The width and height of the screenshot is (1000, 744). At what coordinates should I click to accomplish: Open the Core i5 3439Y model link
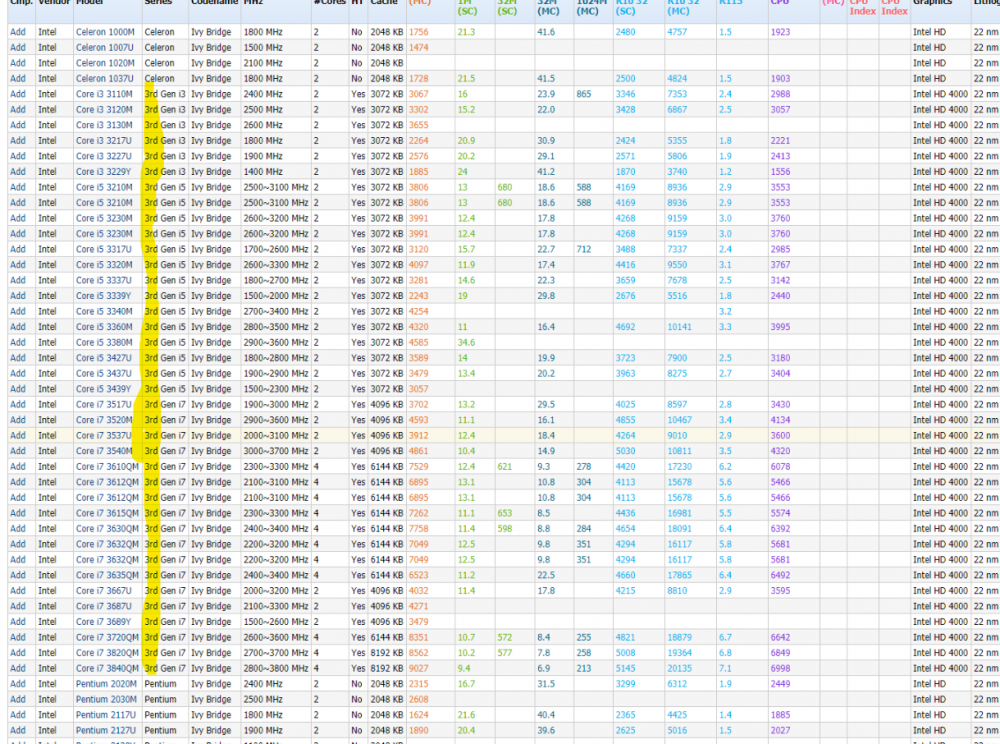click(104, 389)
